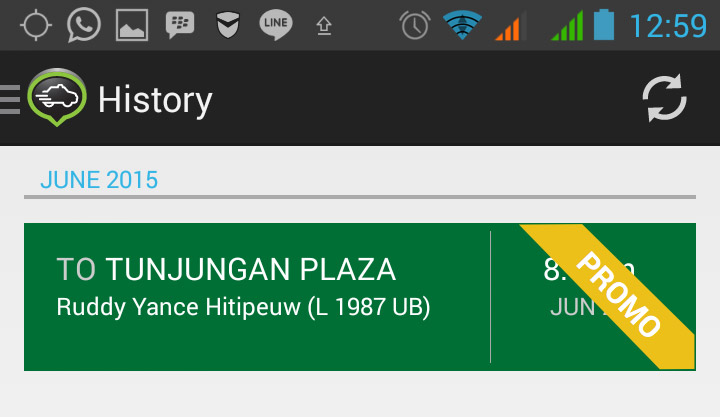Tap the BBM notification icon

(x=180, y=25)
